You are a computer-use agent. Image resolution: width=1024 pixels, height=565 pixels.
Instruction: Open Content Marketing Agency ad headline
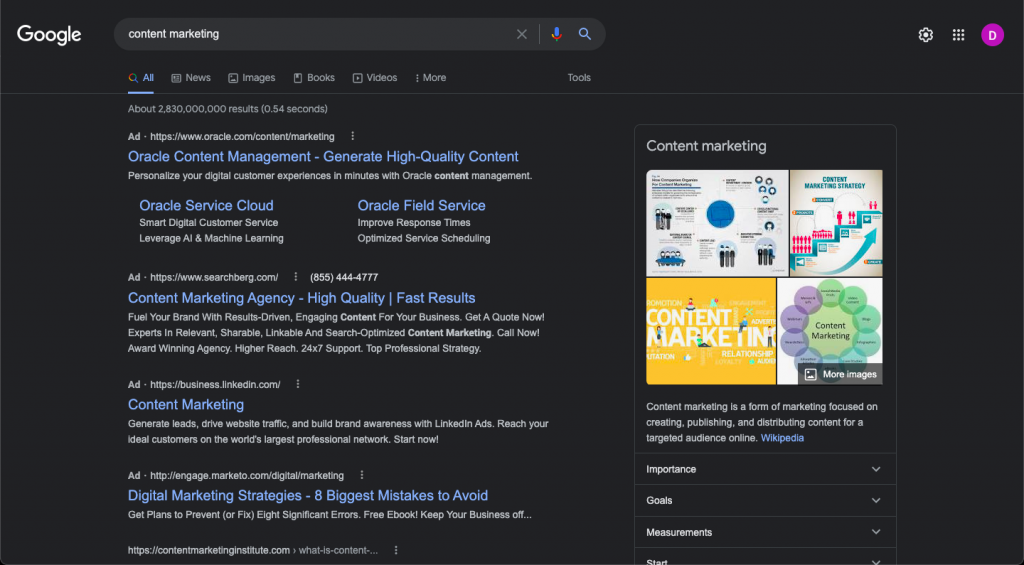[302, 298]
